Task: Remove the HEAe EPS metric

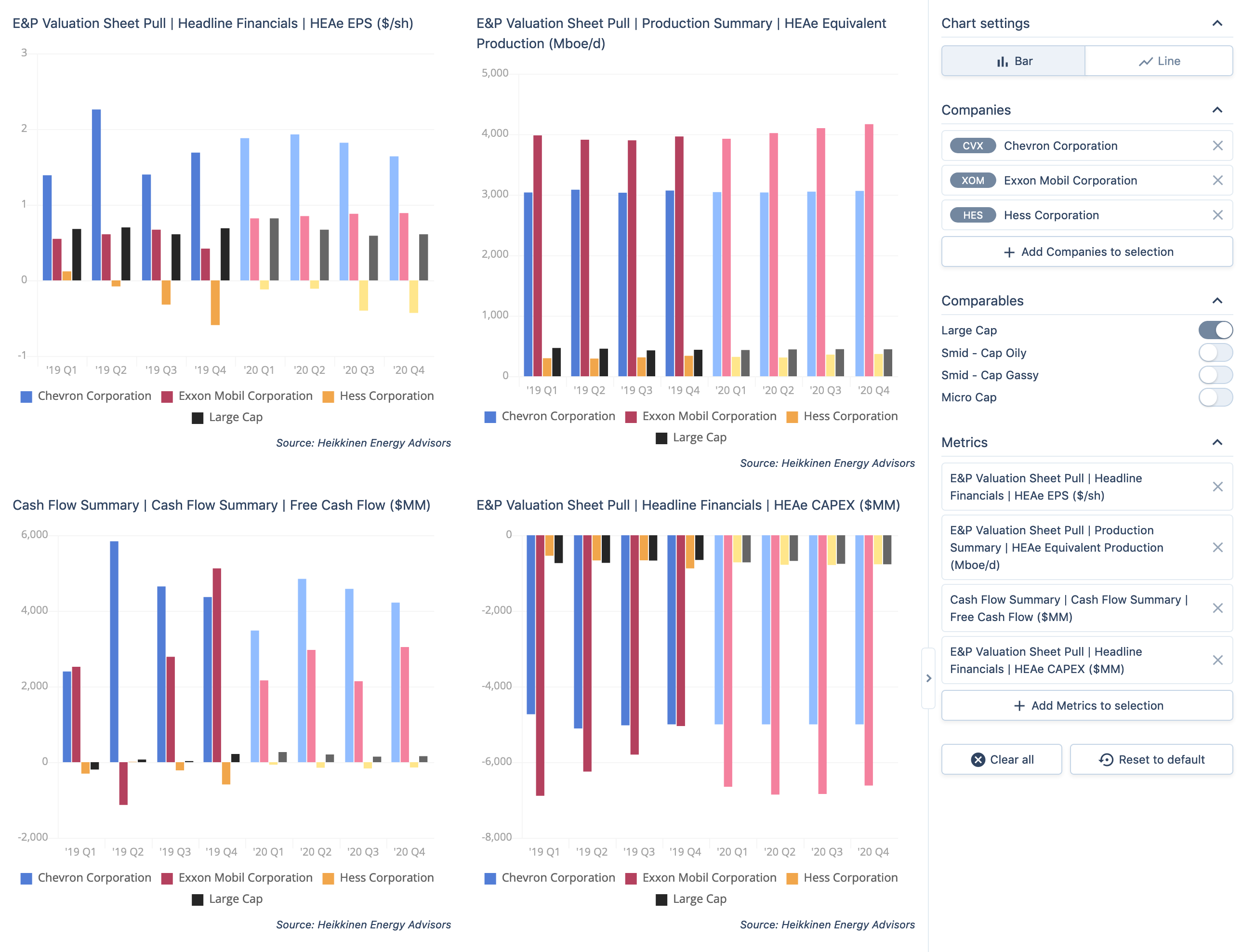Action: click(x=1217, y=487)
